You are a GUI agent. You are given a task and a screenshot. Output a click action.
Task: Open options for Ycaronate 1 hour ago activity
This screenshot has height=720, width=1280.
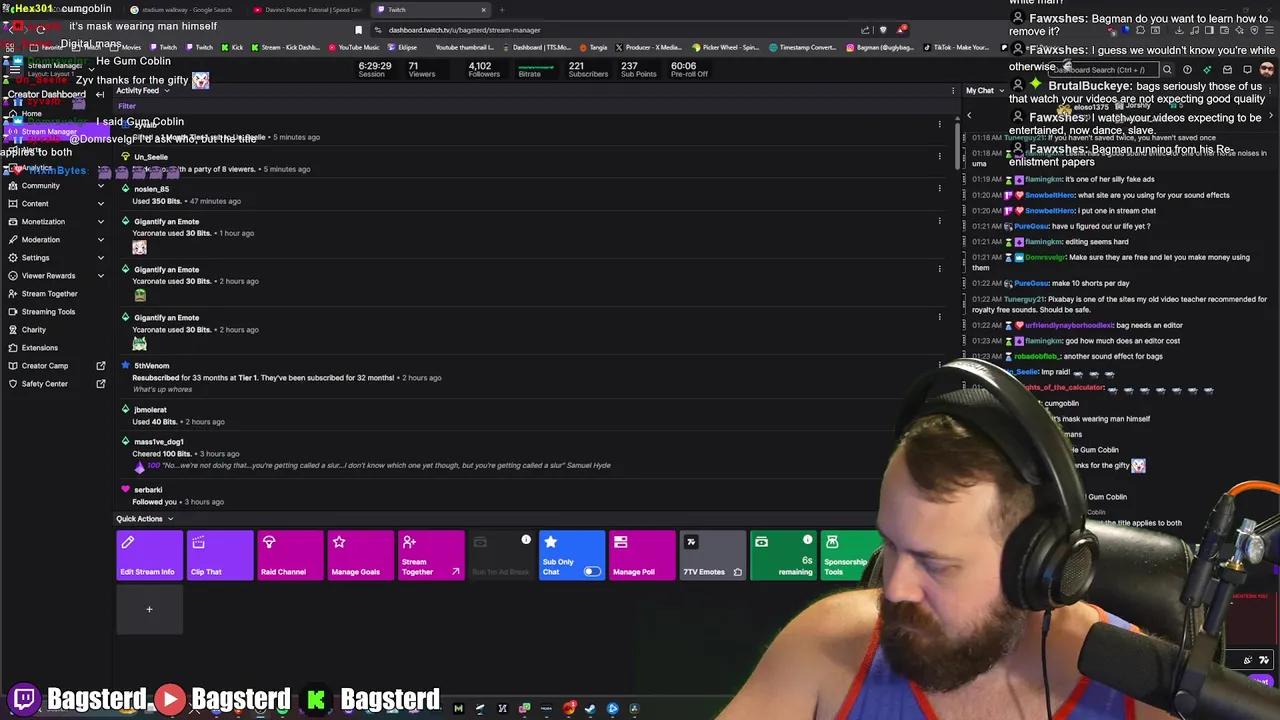point(939,221)
